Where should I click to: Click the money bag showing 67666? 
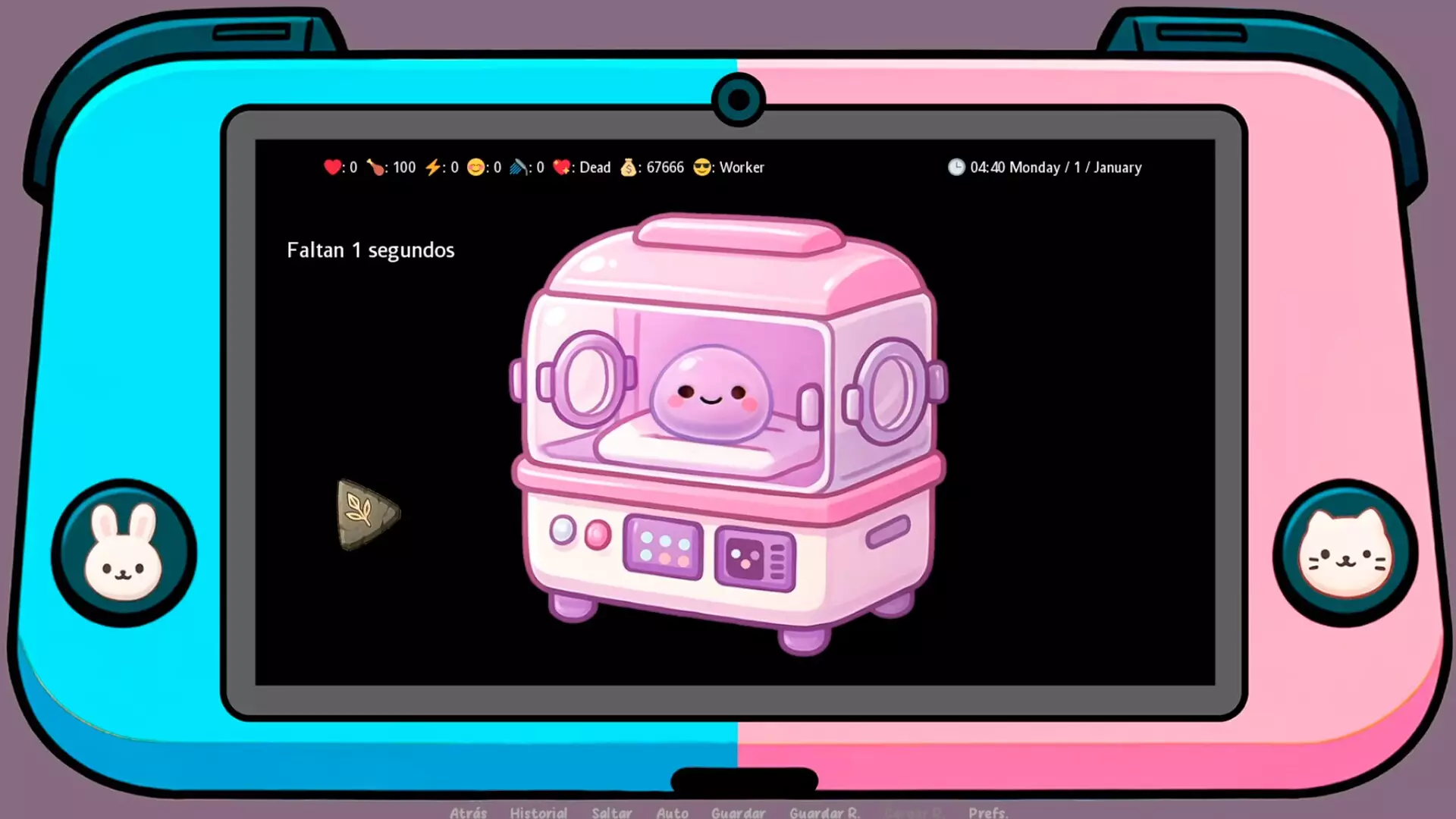[x=630, y=167]
